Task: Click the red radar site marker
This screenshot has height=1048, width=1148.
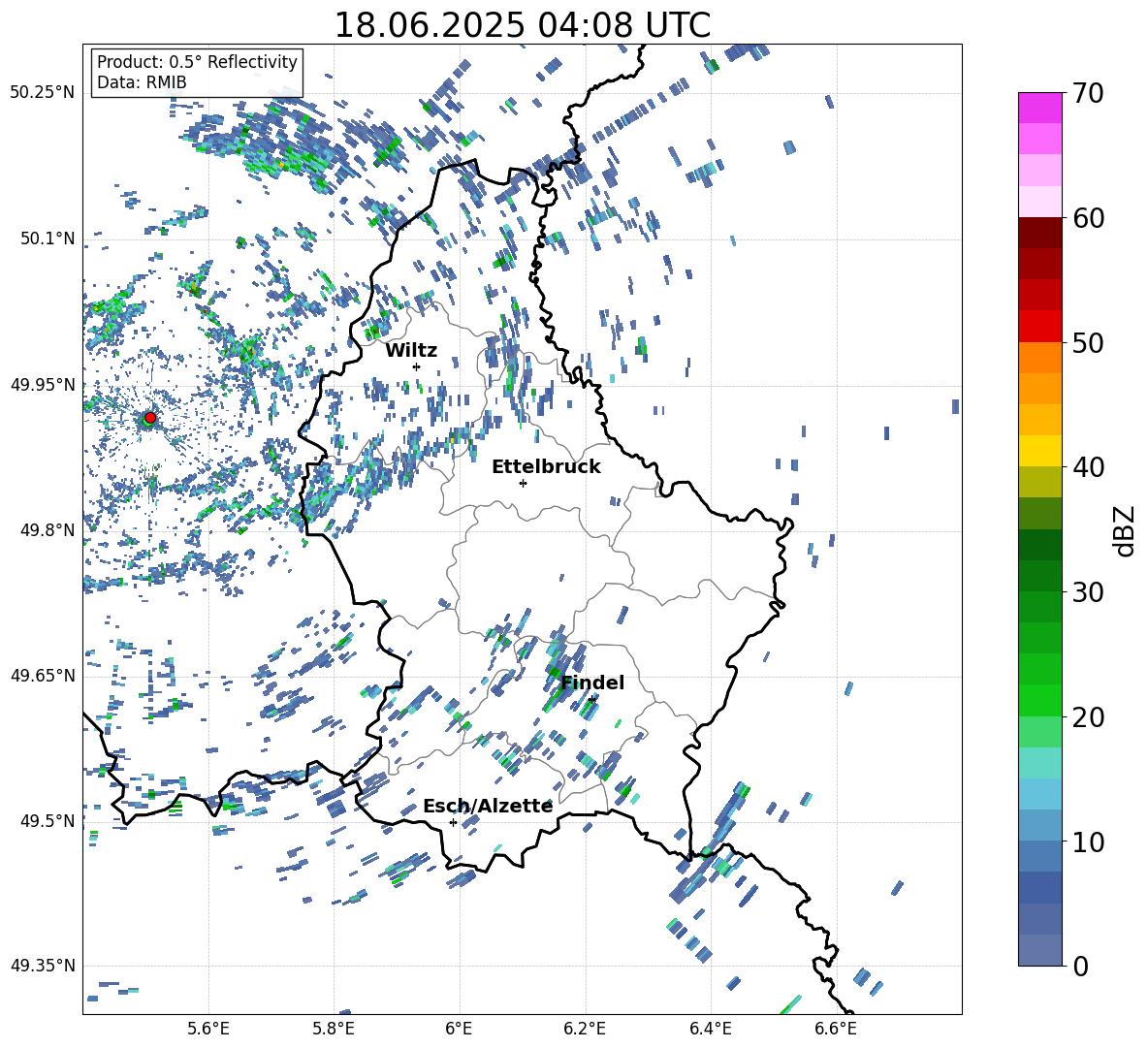Action: pyautogui.click(x=150, y=418)
